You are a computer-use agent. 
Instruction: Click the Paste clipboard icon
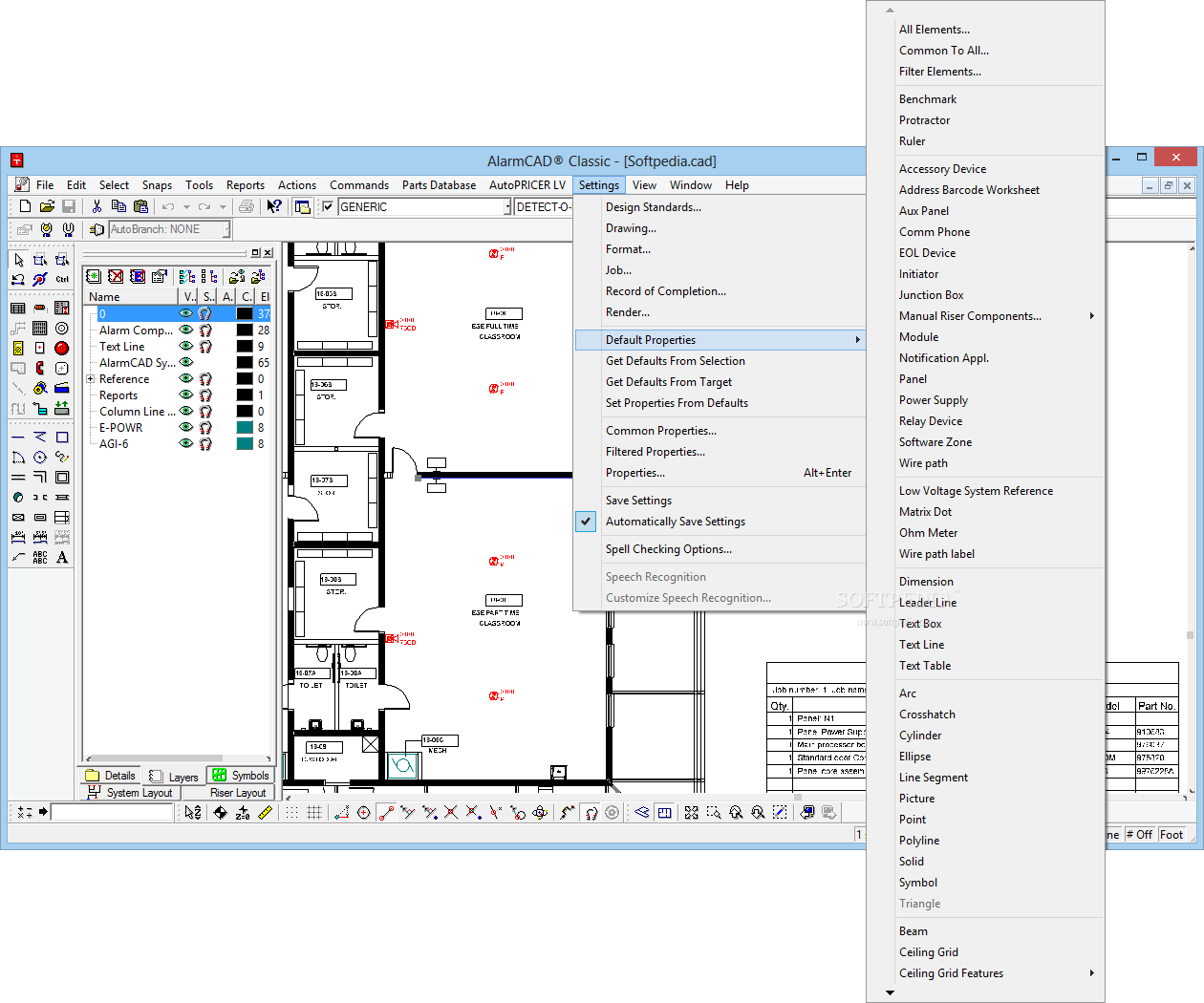141,206
